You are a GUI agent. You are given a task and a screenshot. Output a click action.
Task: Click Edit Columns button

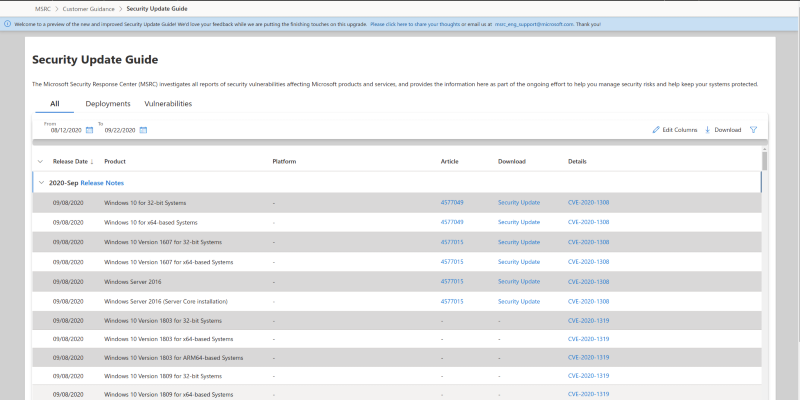pyautogui.click(x=674, y=130)
